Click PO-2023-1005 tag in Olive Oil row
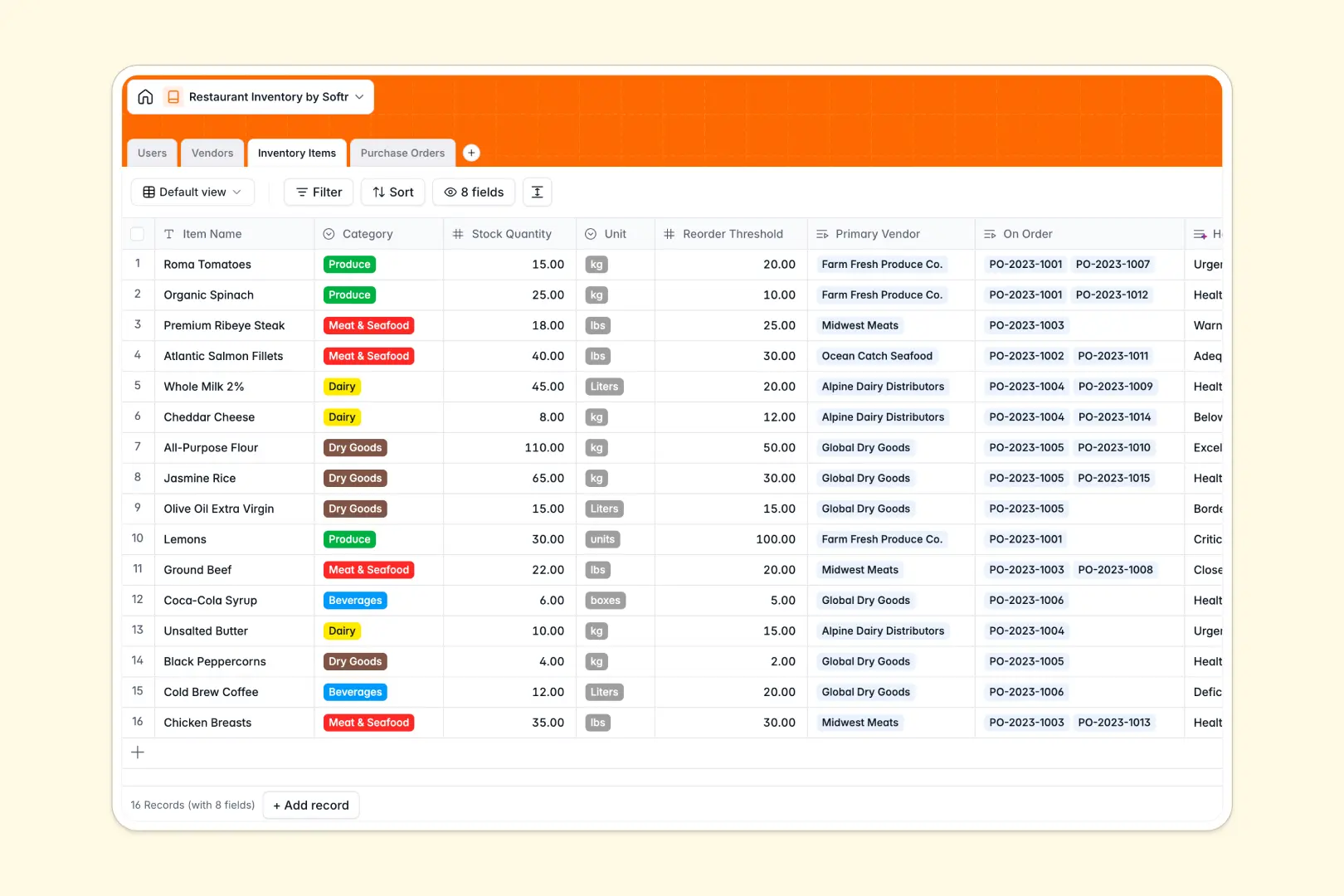 point(1026,508)
